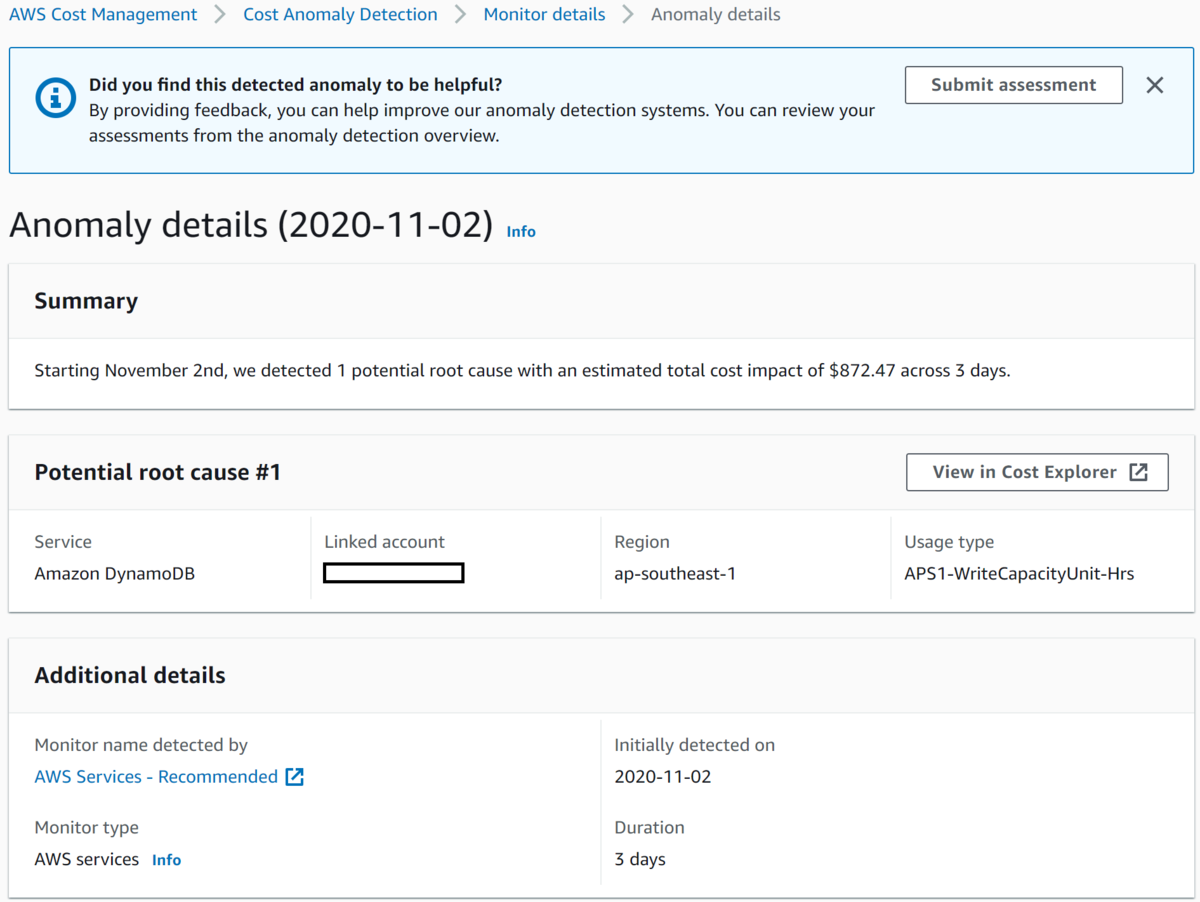Click Submit assessment button
1200x902 pixels.
1014,85
